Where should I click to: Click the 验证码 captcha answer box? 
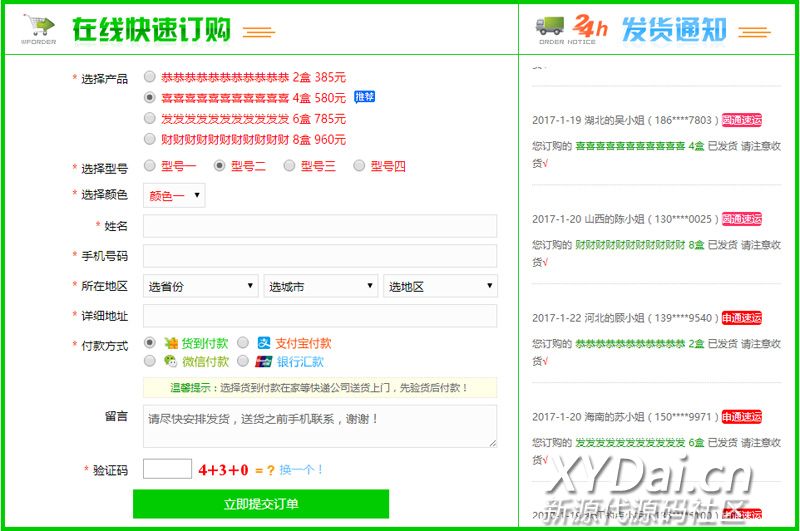tap(167, 469)
